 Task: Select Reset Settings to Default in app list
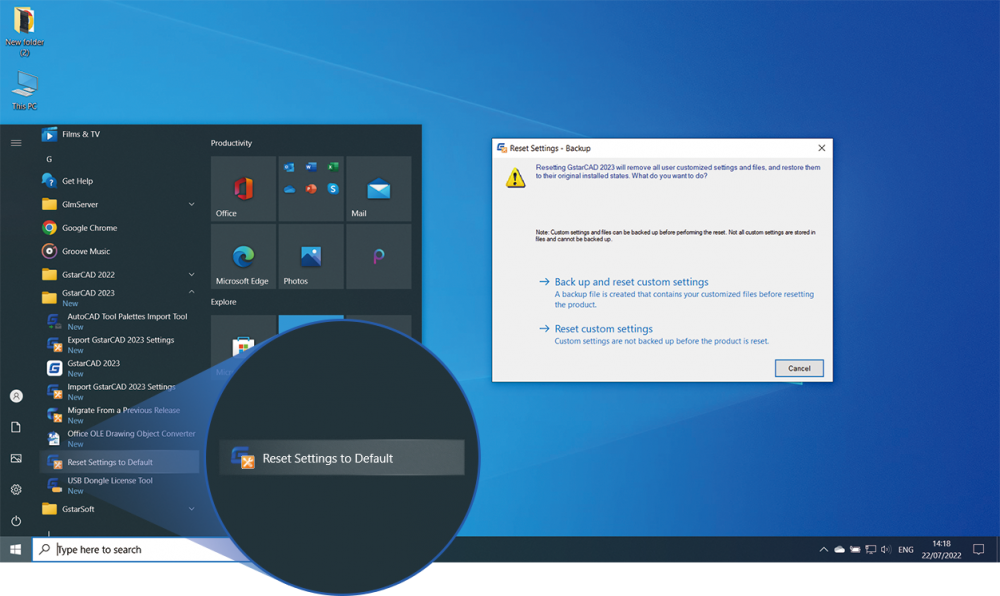click(x=119, y=462)
